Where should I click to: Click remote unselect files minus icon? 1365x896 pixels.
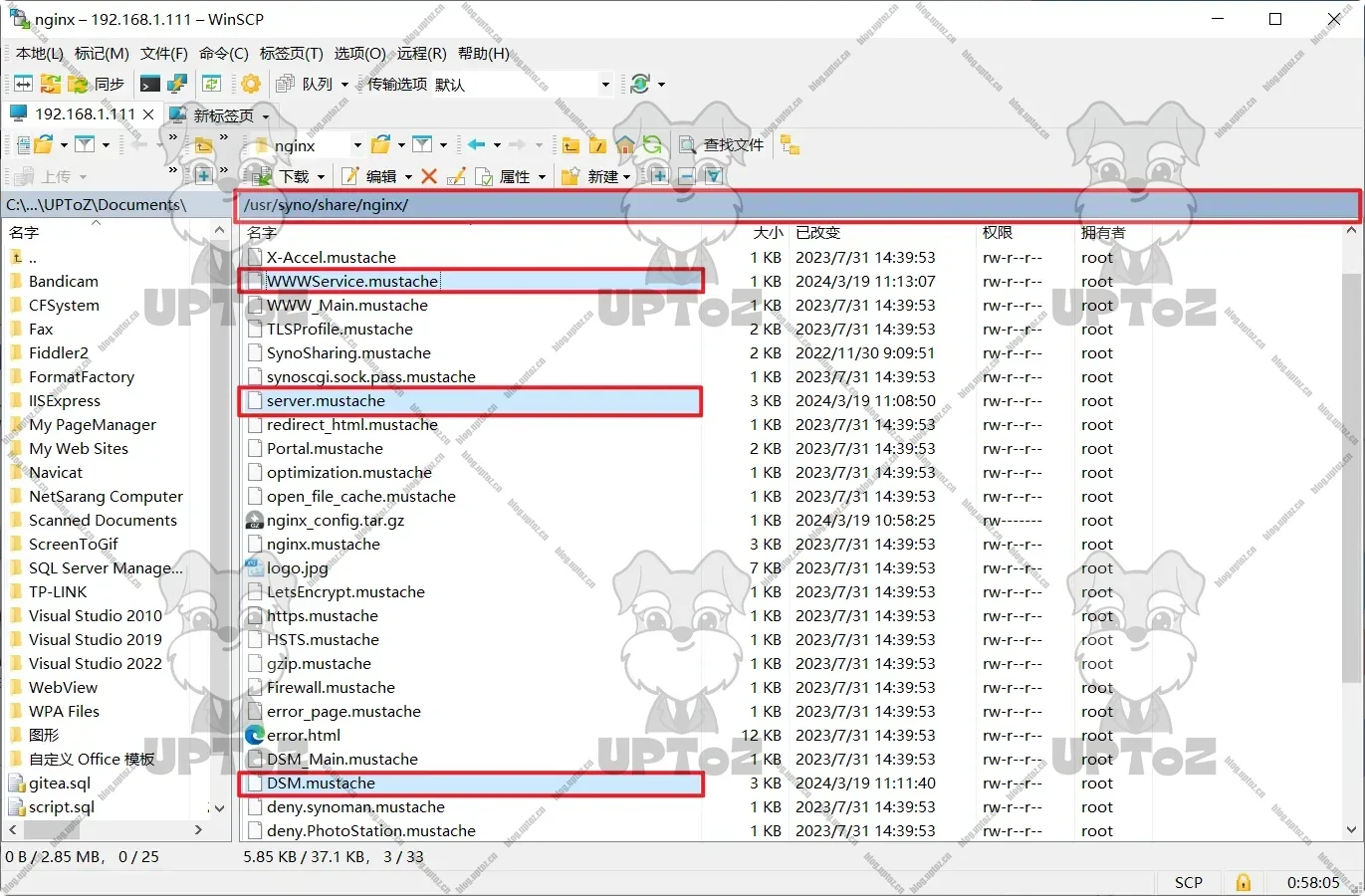point(686,176)
